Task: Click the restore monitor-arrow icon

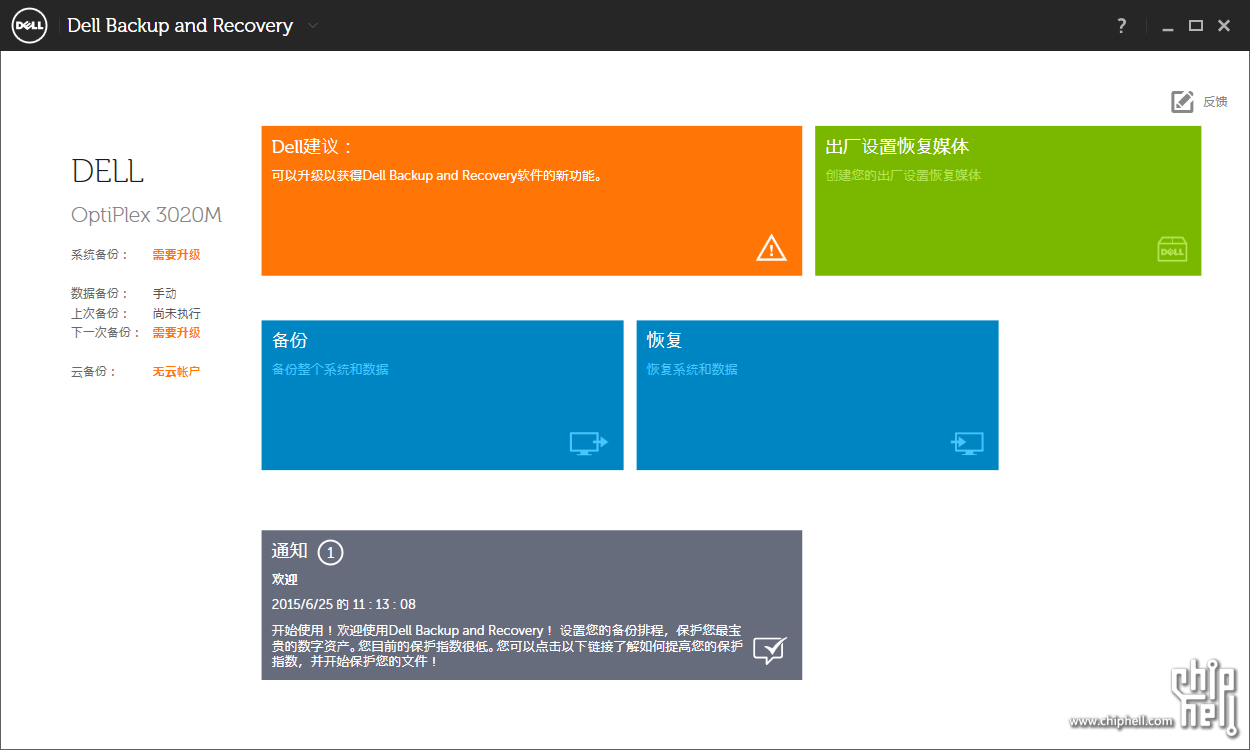Action: click(967, 443)
